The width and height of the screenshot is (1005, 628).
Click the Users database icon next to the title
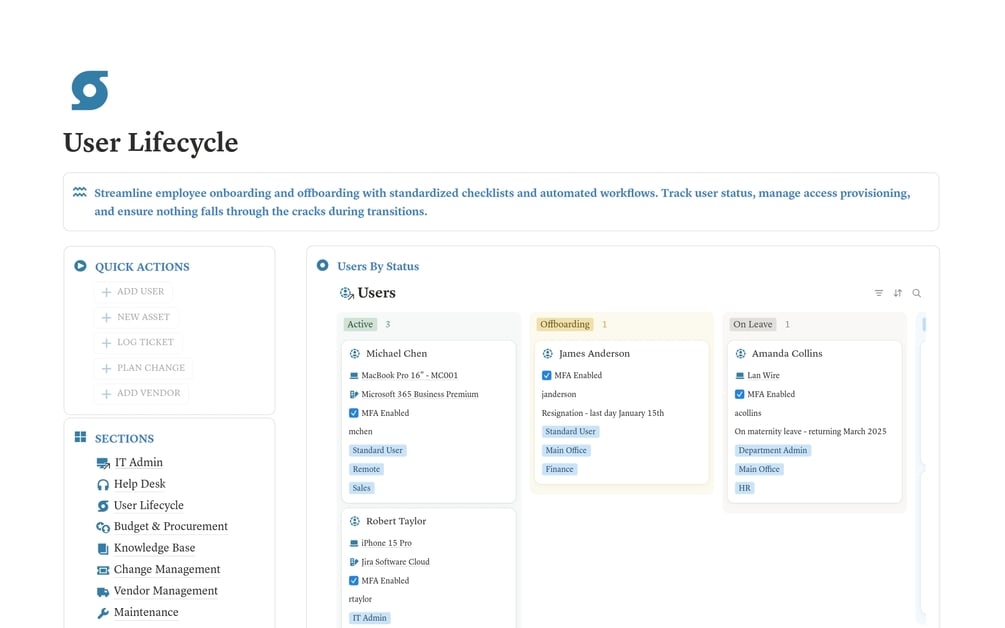pos(347,293)
